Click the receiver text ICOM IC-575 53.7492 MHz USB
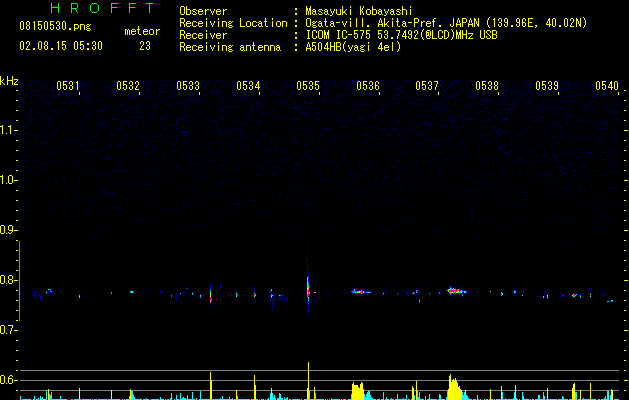The image size is (629, 400). (x=401, y=35)
